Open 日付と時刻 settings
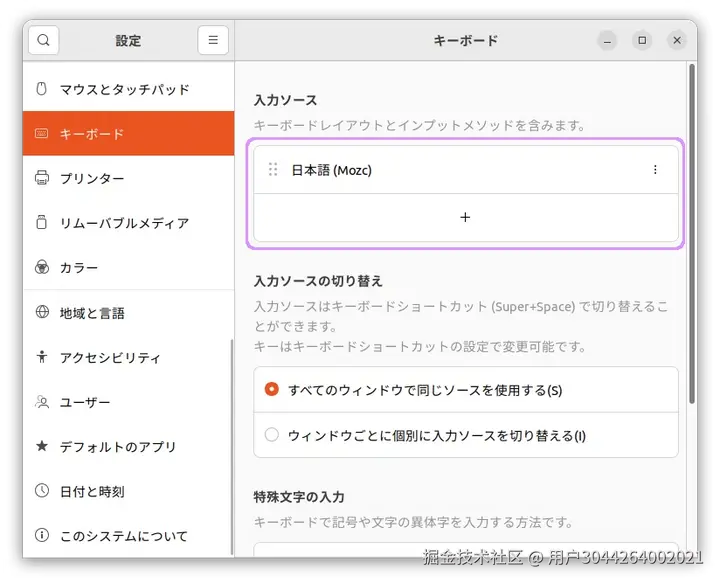Viewport: 720px width, 583px height. coord(129,491)
